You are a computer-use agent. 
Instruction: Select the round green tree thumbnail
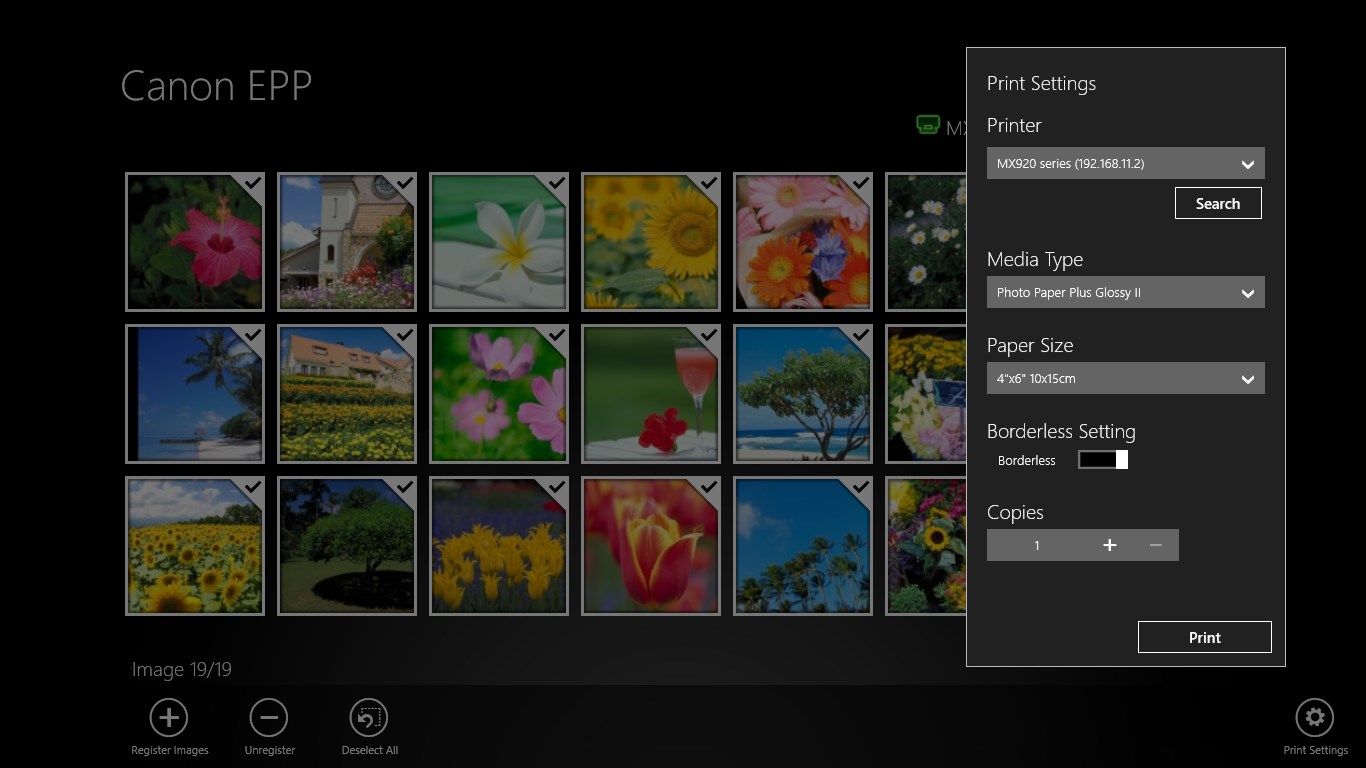347,546
